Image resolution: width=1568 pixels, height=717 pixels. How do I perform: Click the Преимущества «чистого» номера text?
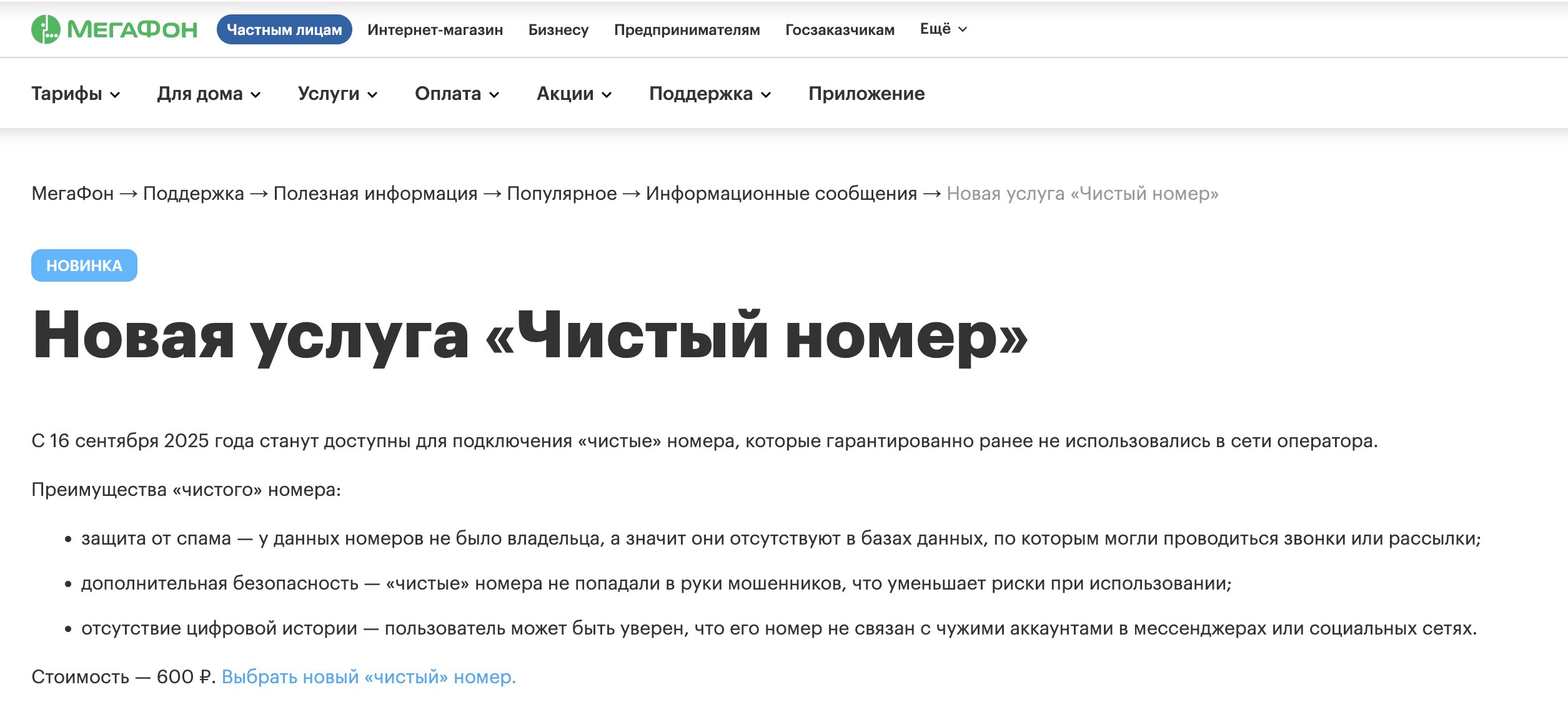pyautogui.click(x=186, y=490)
